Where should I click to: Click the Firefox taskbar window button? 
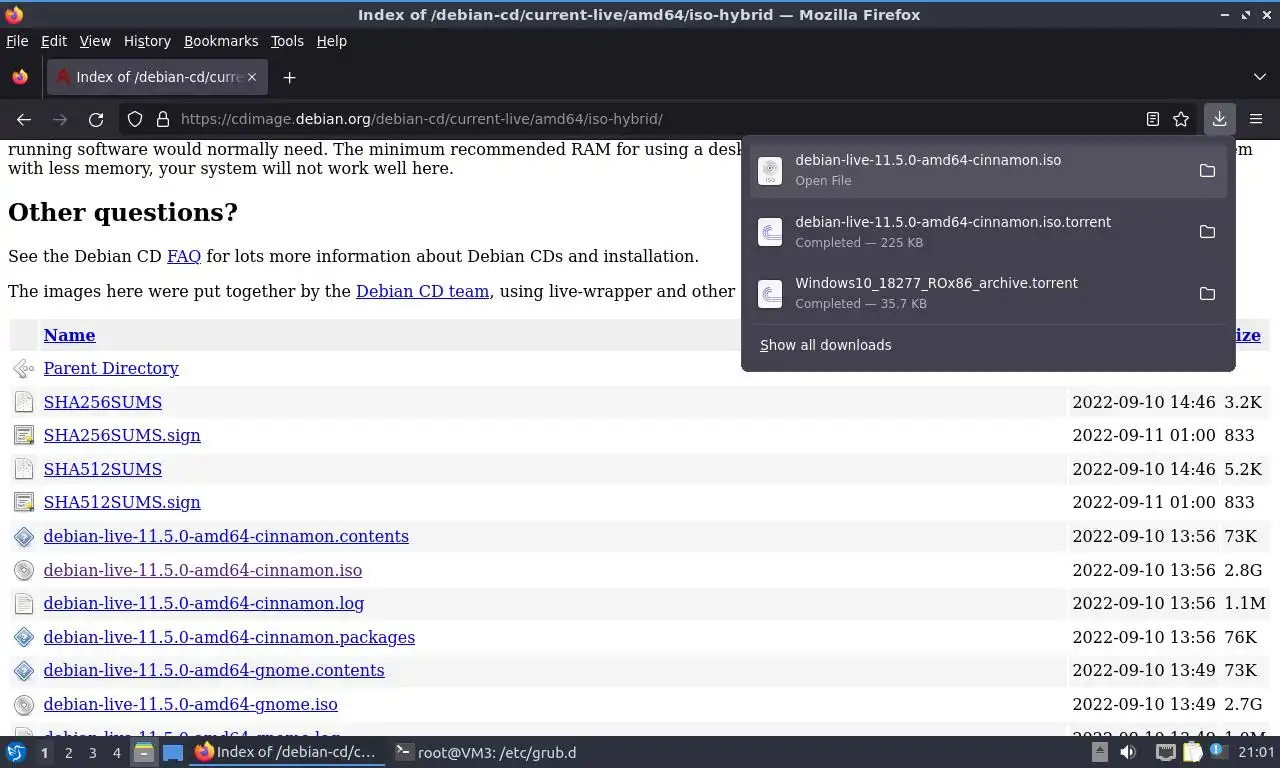click(287, 752)
